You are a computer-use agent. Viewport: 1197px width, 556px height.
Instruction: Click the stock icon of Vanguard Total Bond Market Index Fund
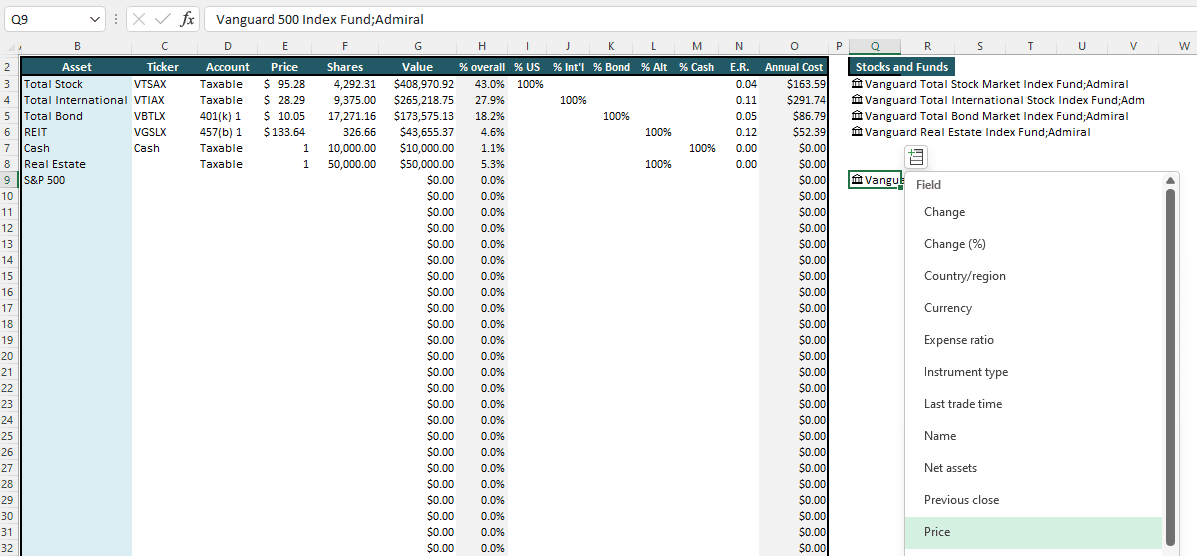coord(857,116)
